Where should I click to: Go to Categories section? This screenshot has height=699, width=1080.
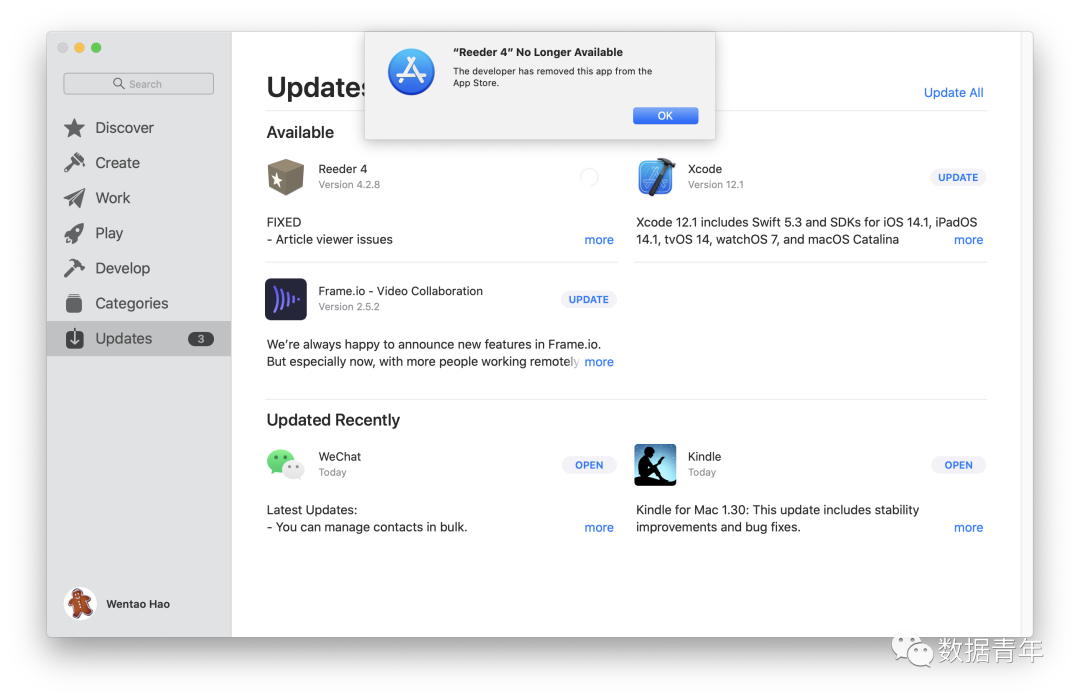138,303
